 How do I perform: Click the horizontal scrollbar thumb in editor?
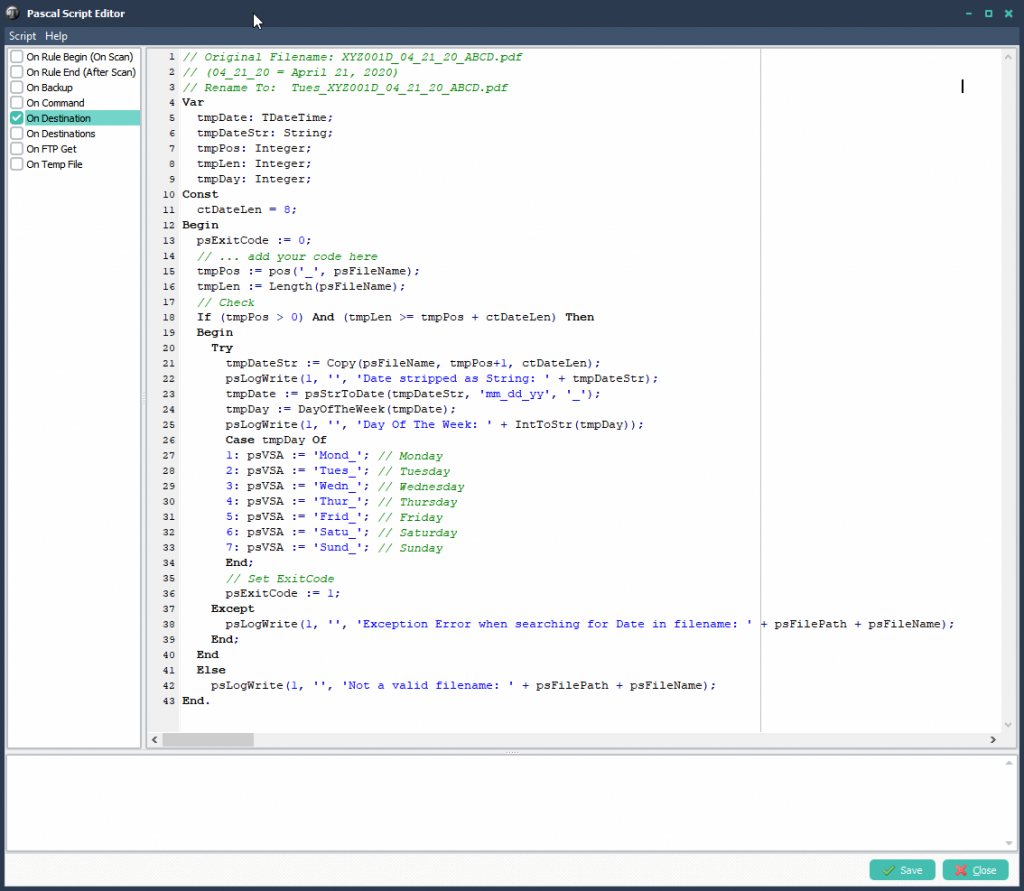(x=208, y=740)
